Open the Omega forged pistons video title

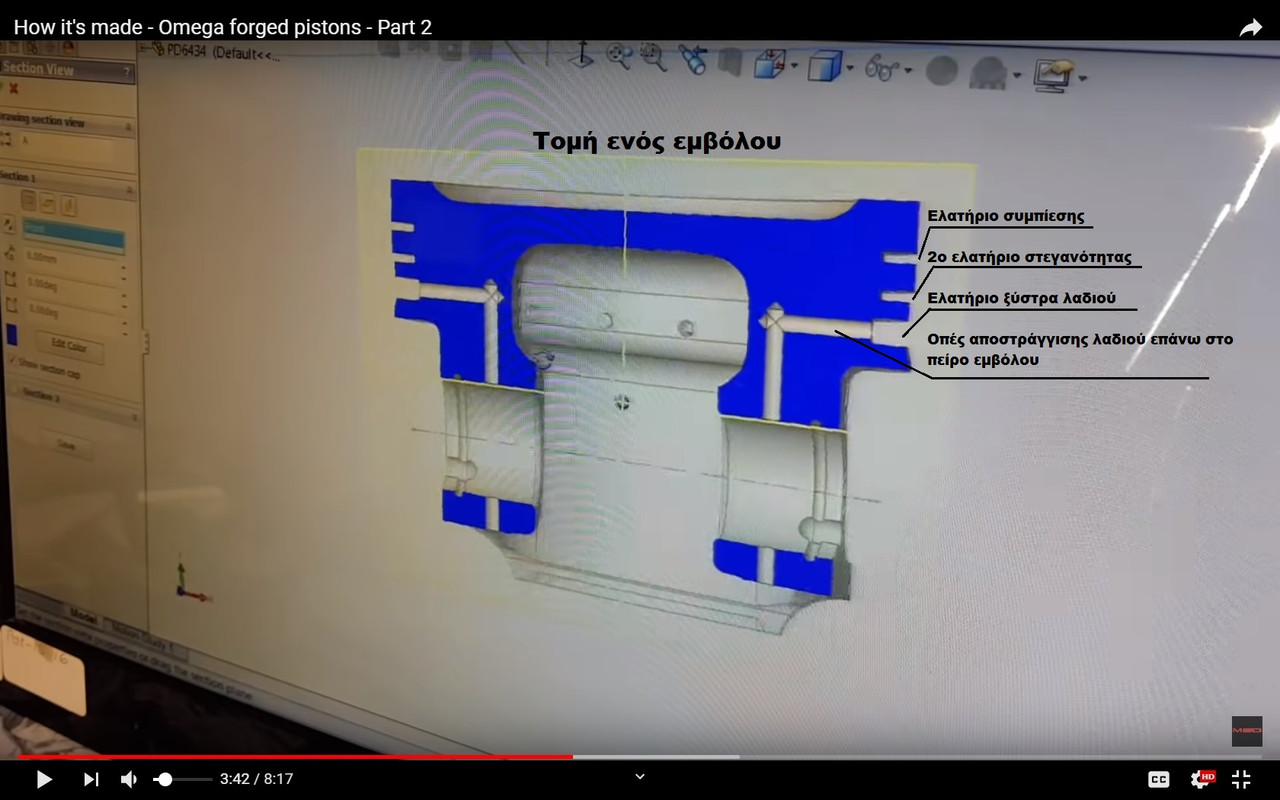(x=223, y=27)
